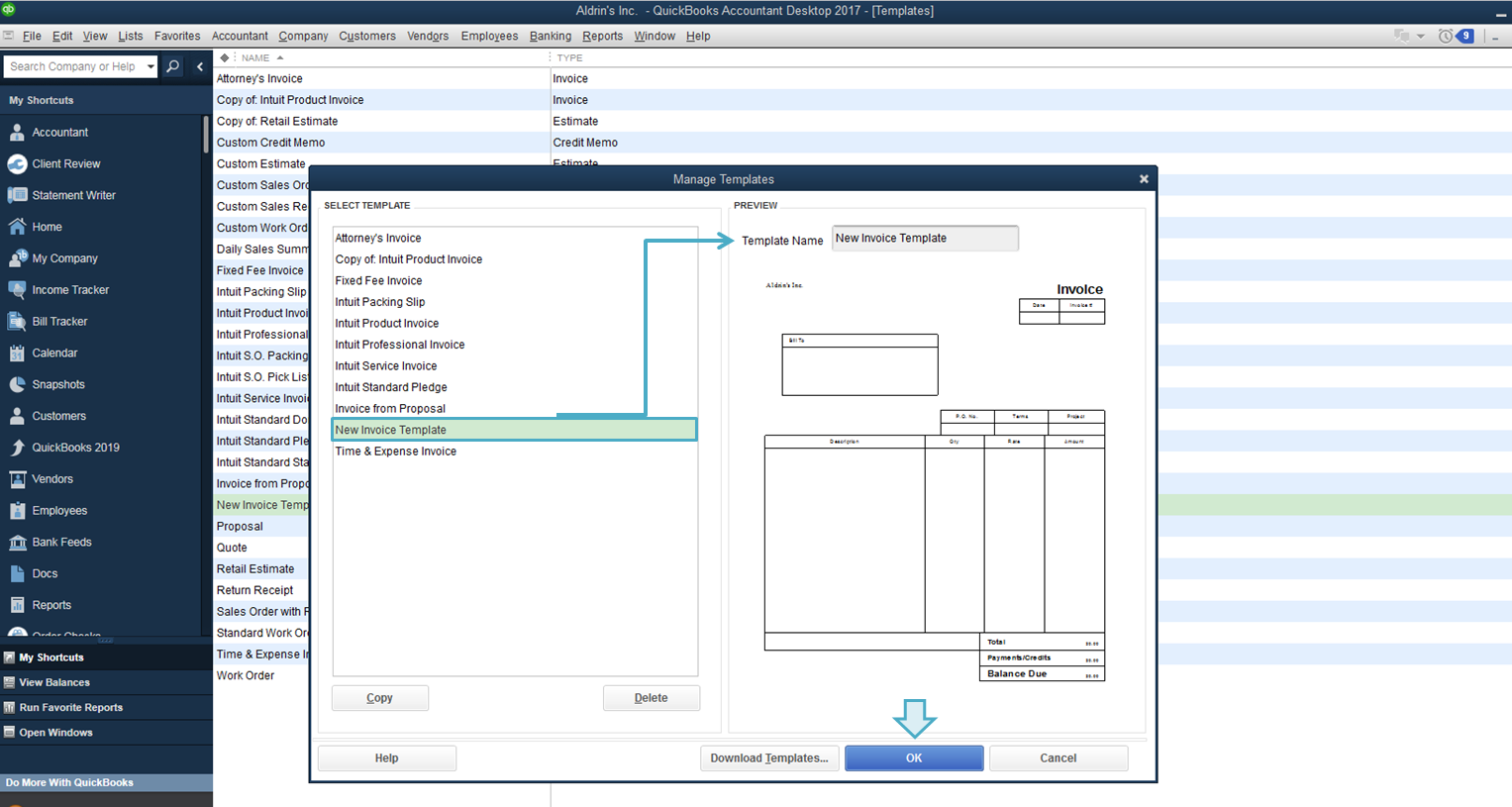
Task: Open Reports shortcut in sidebar
Action: [51, 606]
